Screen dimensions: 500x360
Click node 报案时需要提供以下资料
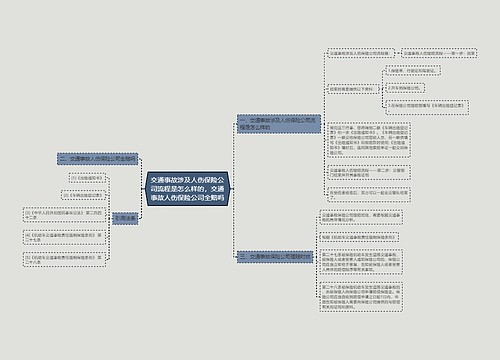tap(353, 89)
